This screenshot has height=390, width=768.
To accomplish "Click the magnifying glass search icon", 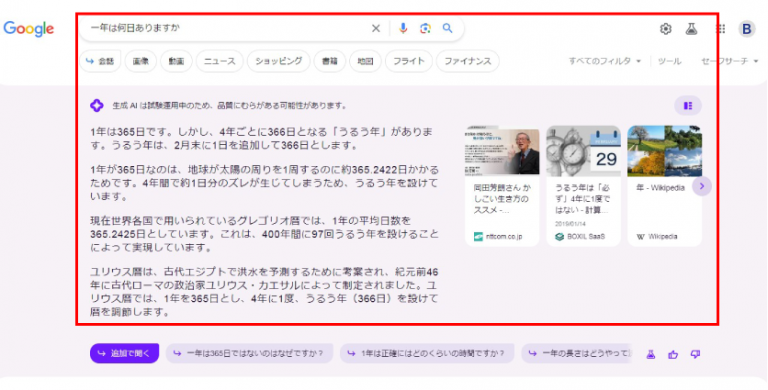I will coord(447,28).
